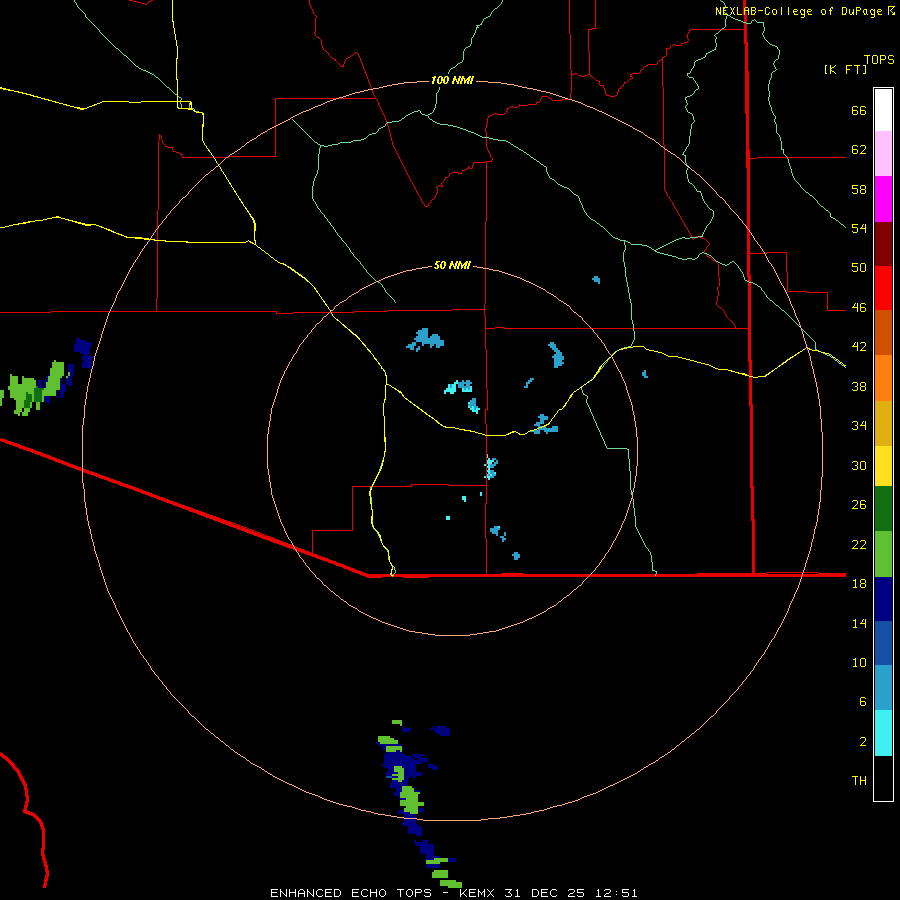Viewport: 900px width, 900px height.
Task: Click the "[K FT]" units label
Action: point(845,70)
